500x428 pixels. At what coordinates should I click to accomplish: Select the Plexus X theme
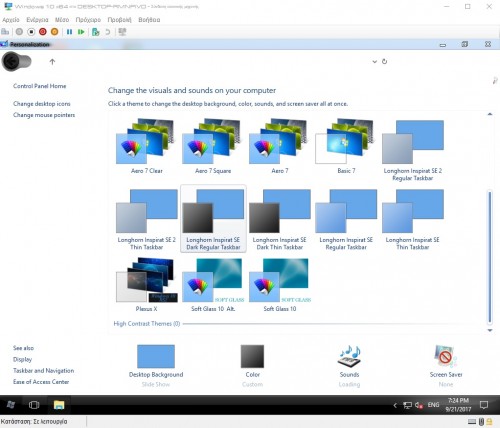click(147, 284)
